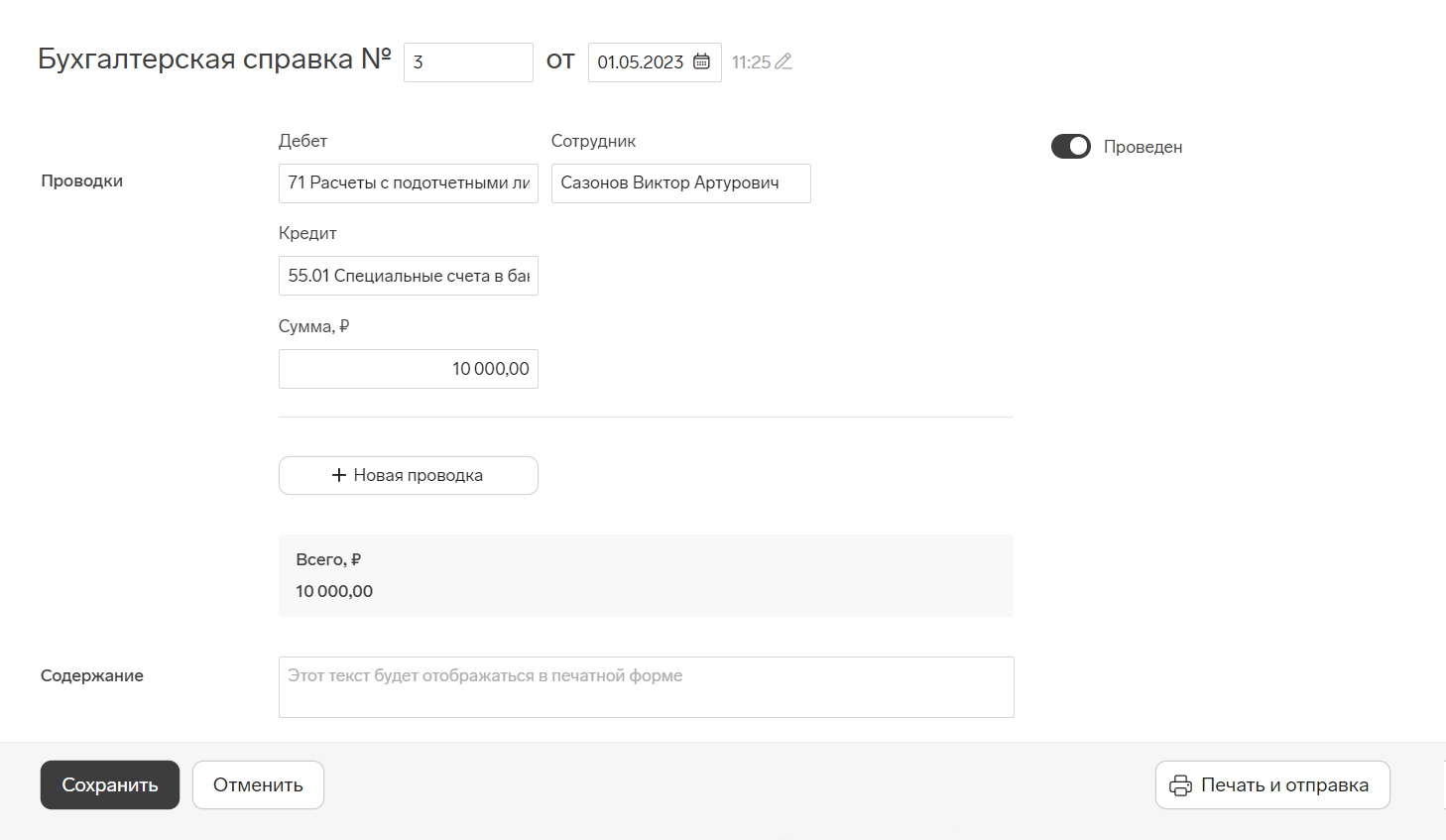This screenshot has width=1446, height=840.
Task: Click the Проведен label text
Action: [x=1143, y=147]
